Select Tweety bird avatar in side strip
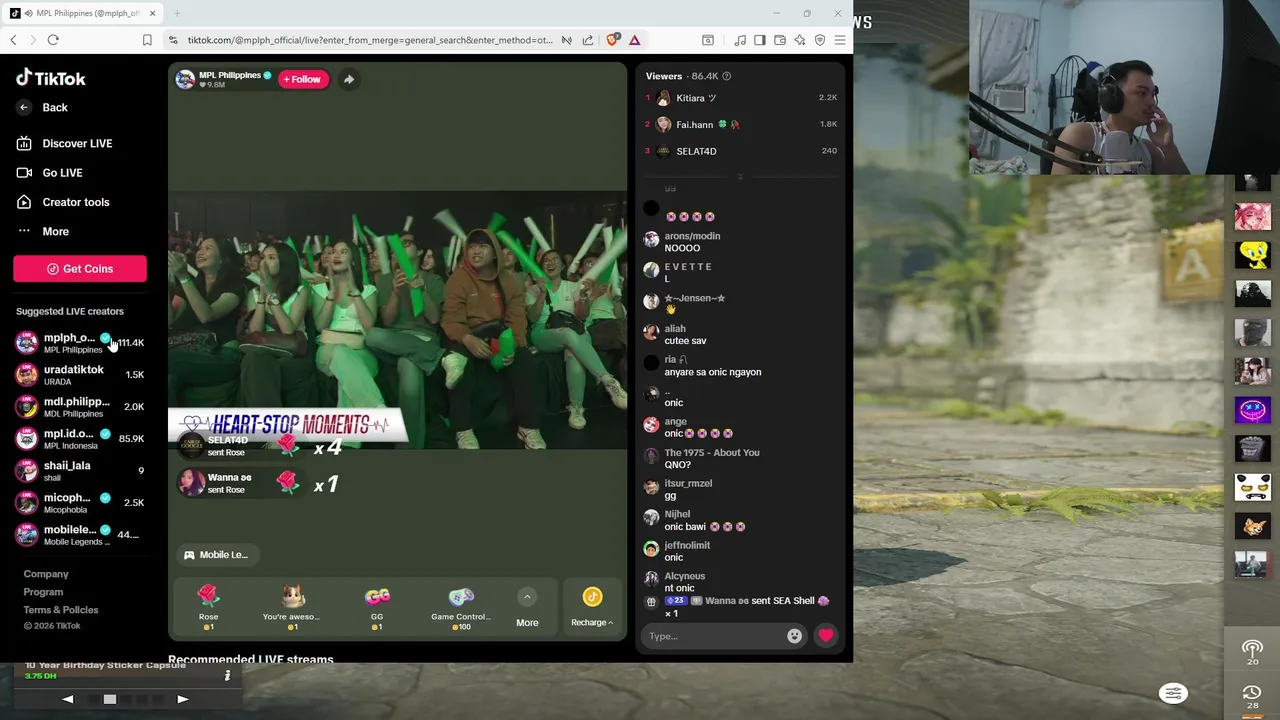The height and width of the screenshot is (720, 1280). (x=1252, y=254)
